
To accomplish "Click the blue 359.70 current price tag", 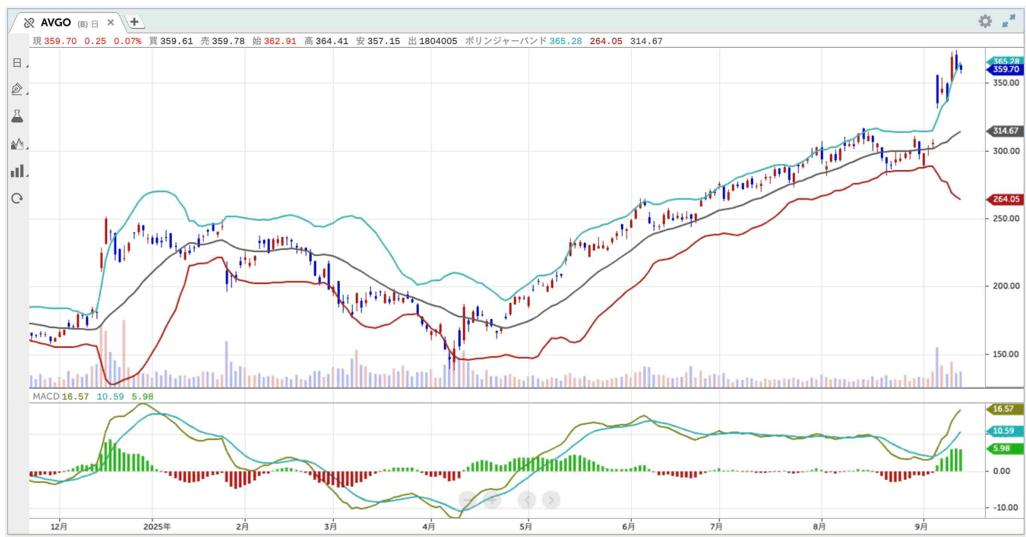I will pos(1003,70).
